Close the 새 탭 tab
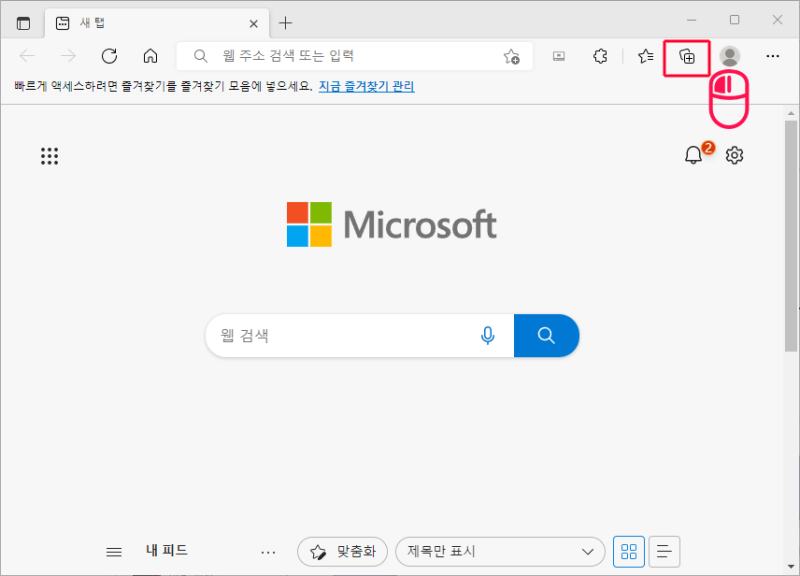 coord(254,23)
